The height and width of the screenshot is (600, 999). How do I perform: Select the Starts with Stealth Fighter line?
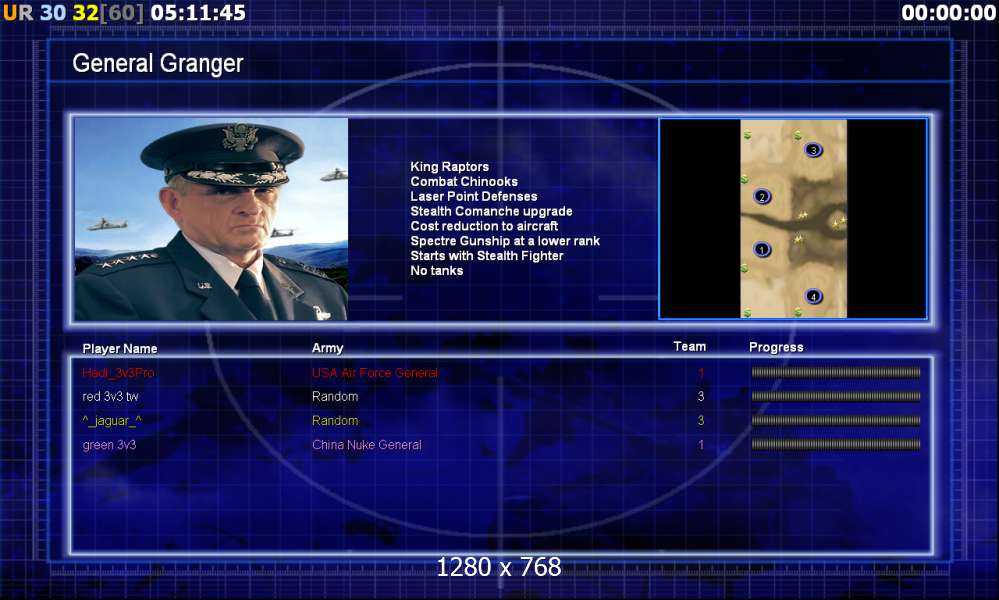pyautogui.click(x=487, y=255)
